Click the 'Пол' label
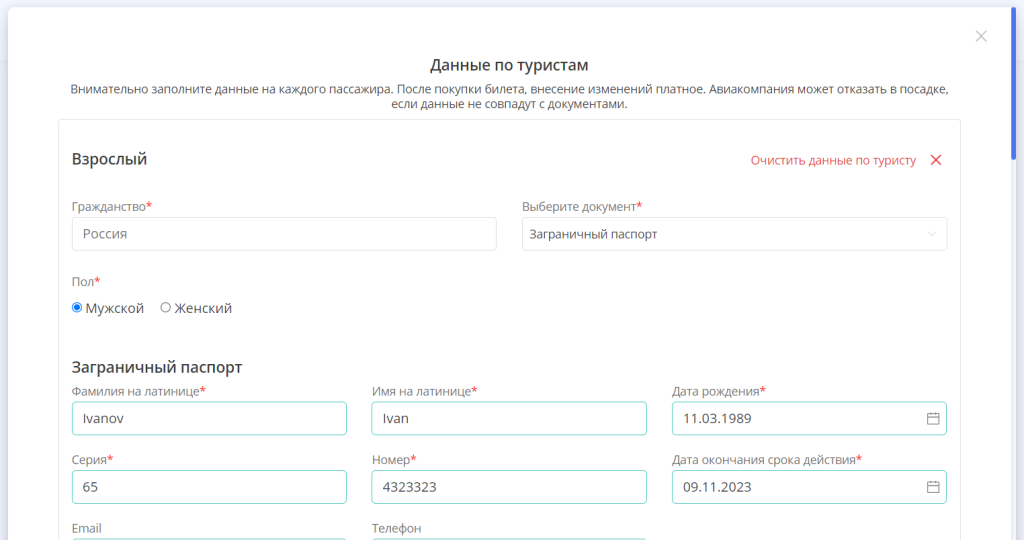Viewport: 1024px width, 540px height. (83, 281)
